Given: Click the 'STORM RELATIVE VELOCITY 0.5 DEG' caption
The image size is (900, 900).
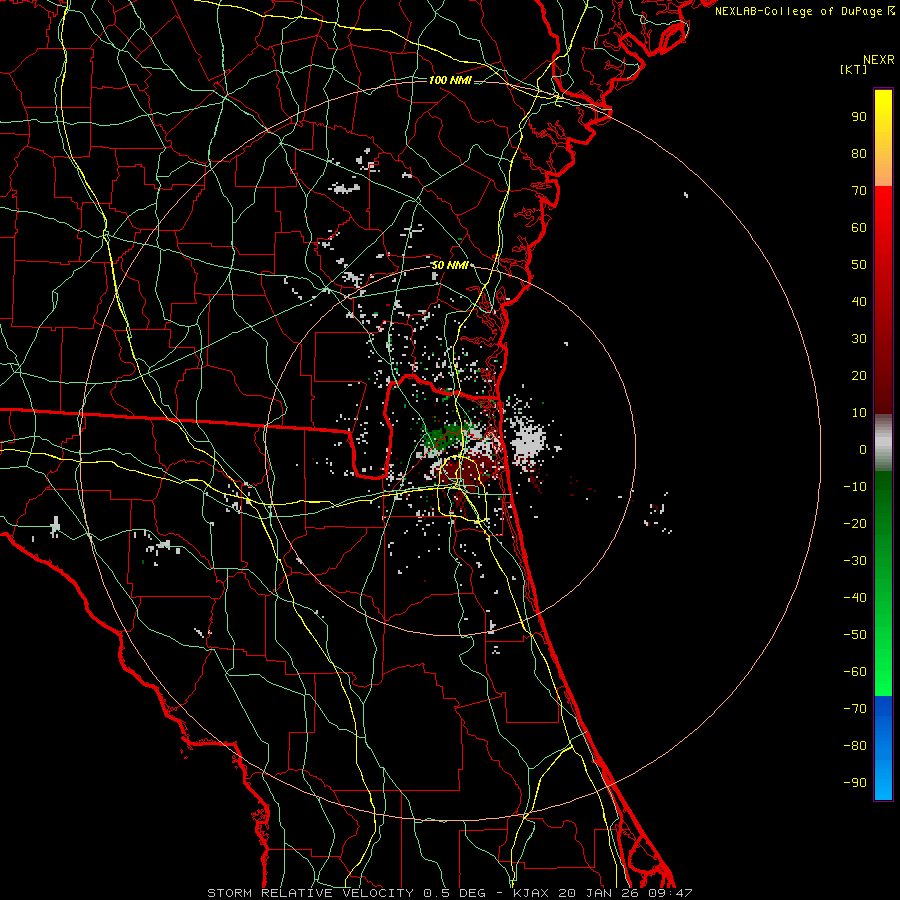Looking at the screenshot, I should click(346, 893).
